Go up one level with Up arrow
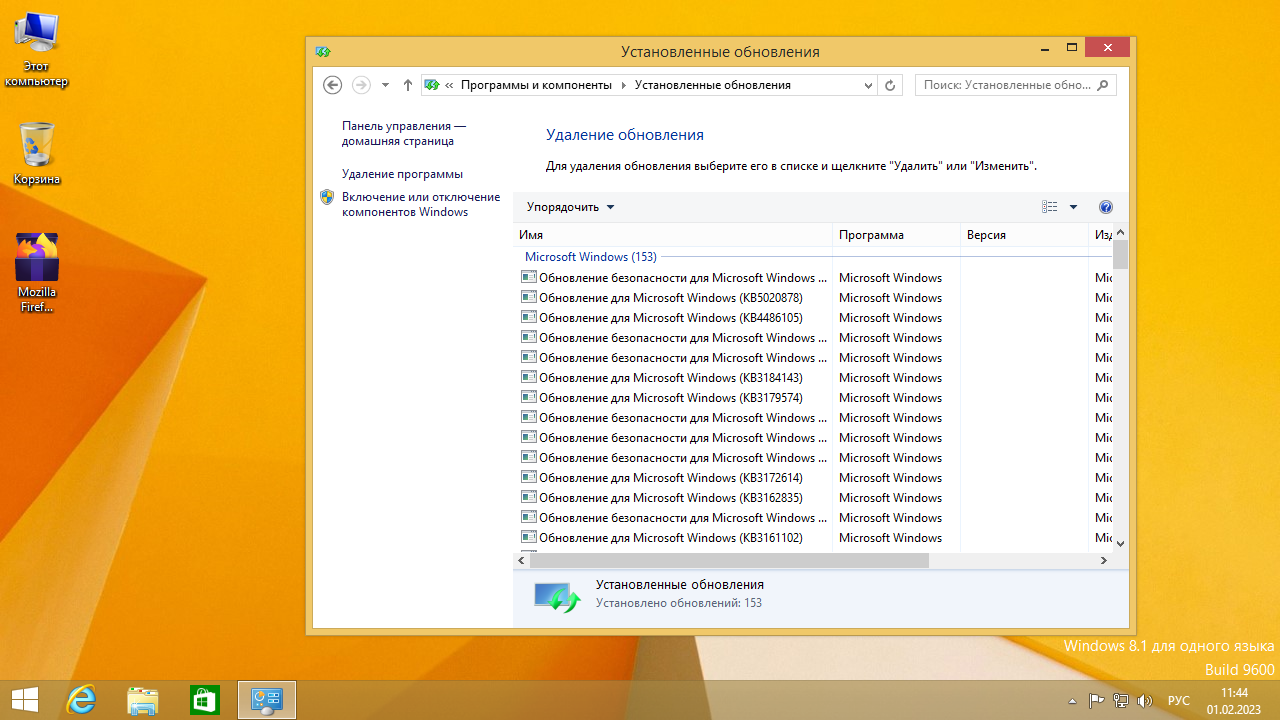Viewport: 1280px width, 720px height. [408, 85]
